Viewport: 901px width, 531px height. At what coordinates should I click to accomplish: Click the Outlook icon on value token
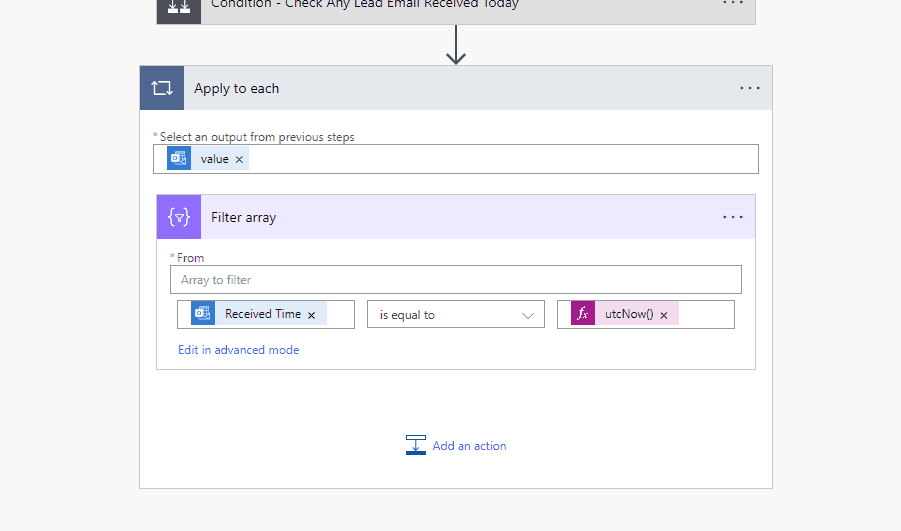coord(179,158)
